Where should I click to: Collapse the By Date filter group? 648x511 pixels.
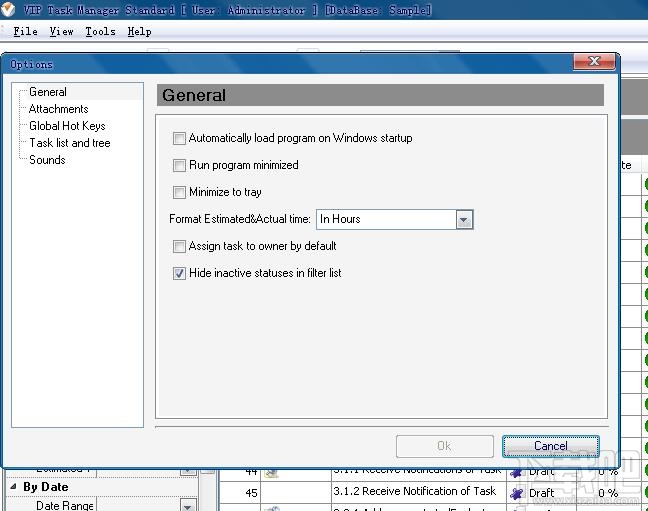coord(14,487)
